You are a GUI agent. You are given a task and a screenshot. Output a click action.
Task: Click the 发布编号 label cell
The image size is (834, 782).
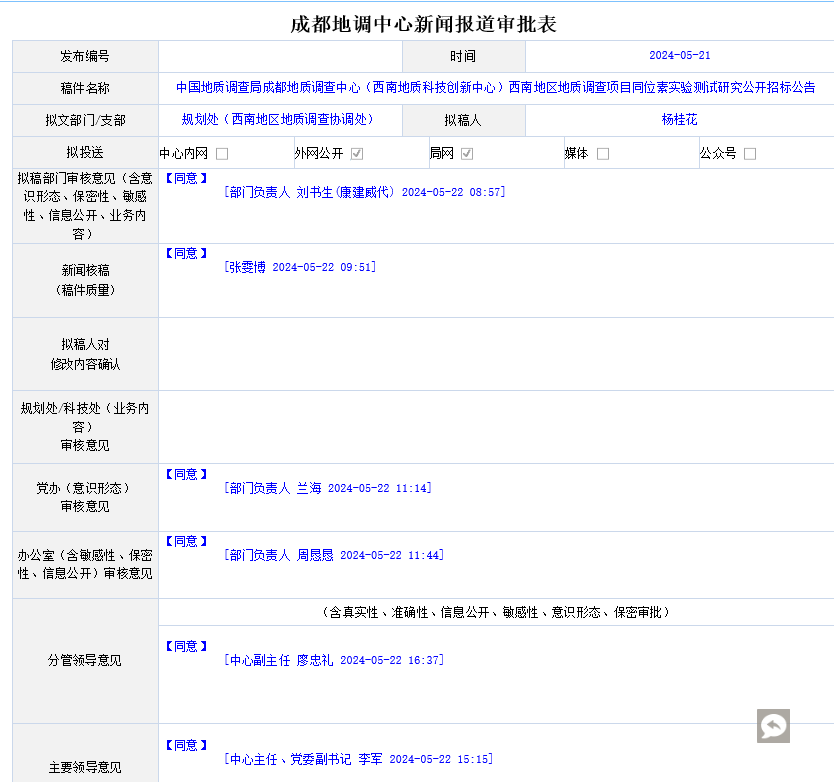[x=85, y=56]
